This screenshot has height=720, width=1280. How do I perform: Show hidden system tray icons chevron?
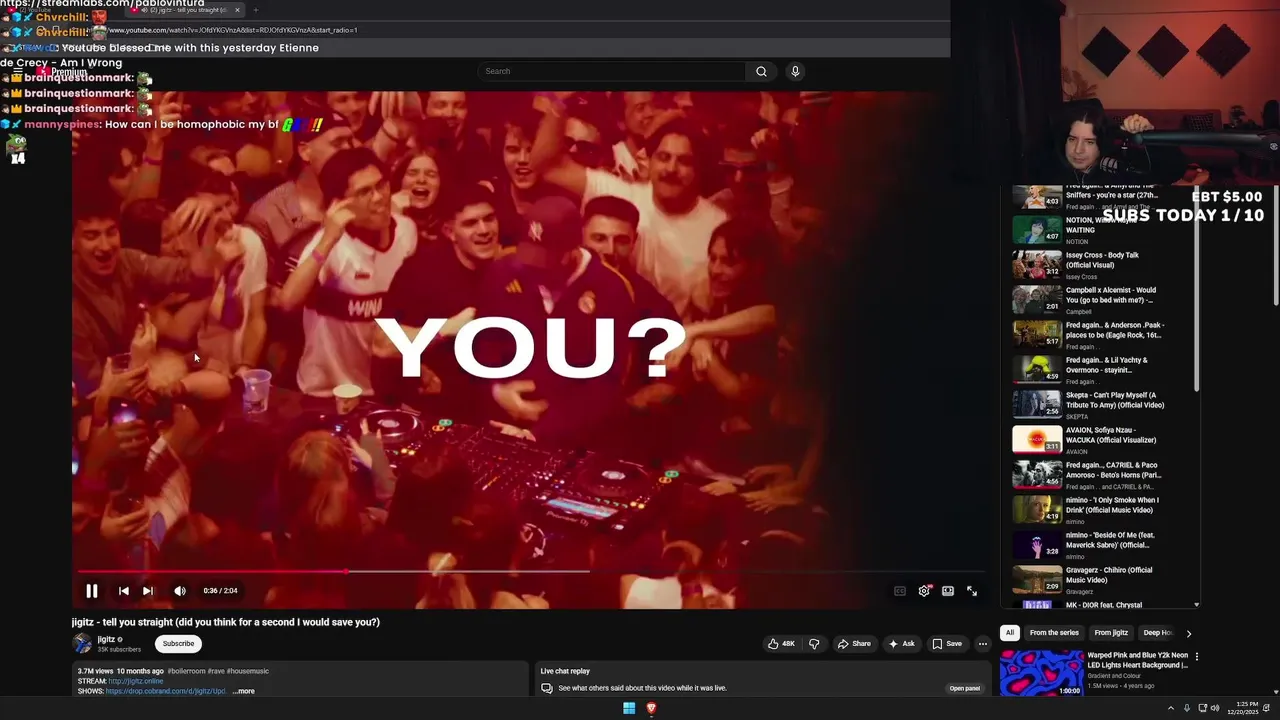1171,708
